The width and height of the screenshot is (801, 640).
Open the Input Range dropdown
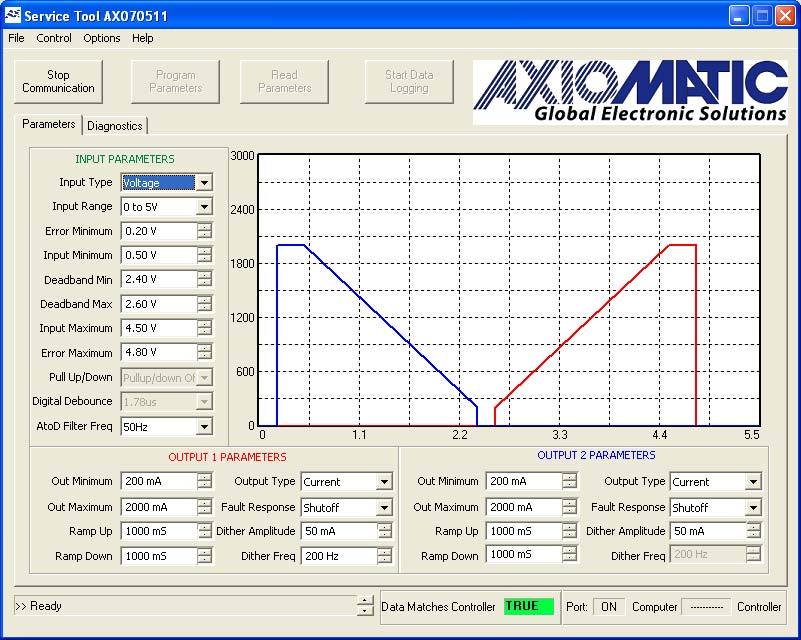tap(204, 207)
